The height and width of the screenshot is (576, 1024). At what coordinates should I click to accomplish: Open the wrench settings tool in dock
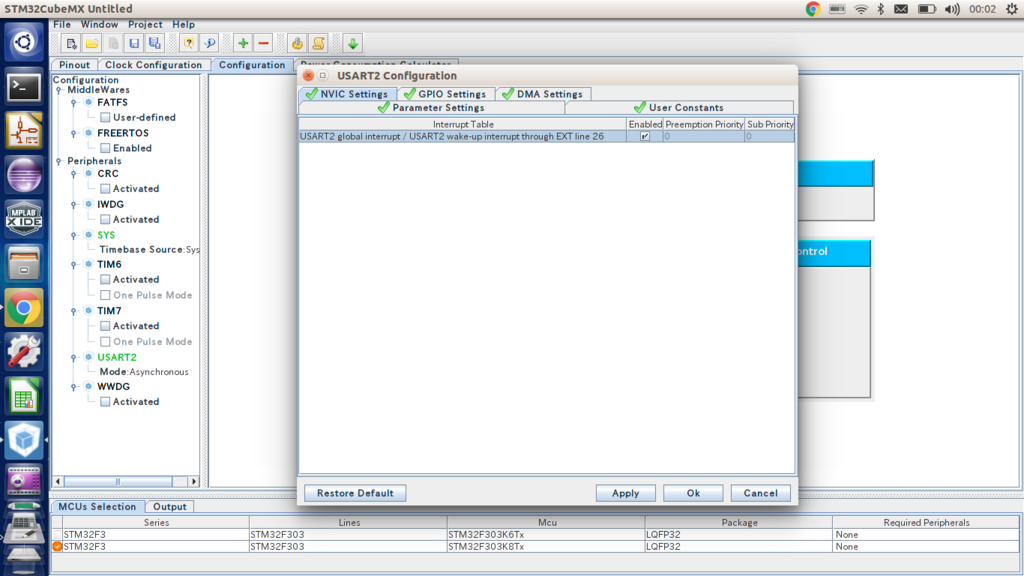[24, 351]
